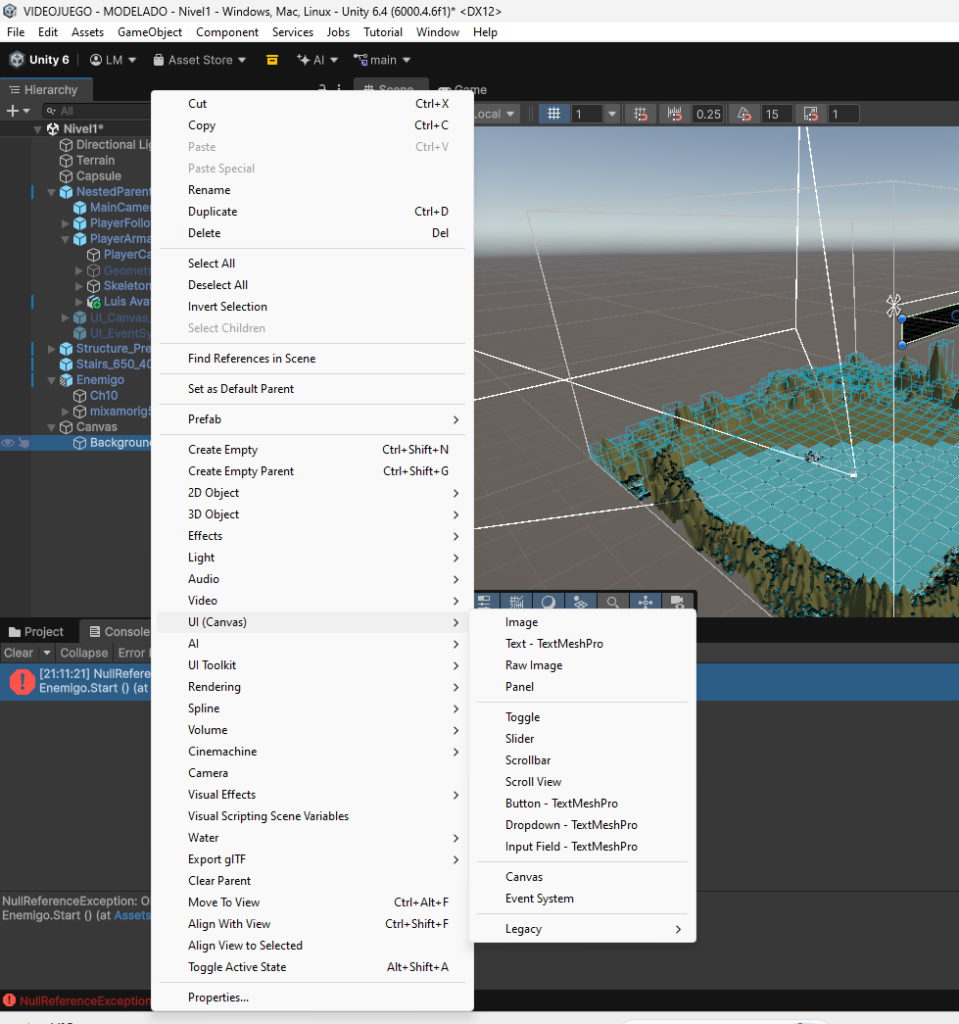Select the Ch10 object icon
Screen dimensions: 959x1024
point(80,396)
